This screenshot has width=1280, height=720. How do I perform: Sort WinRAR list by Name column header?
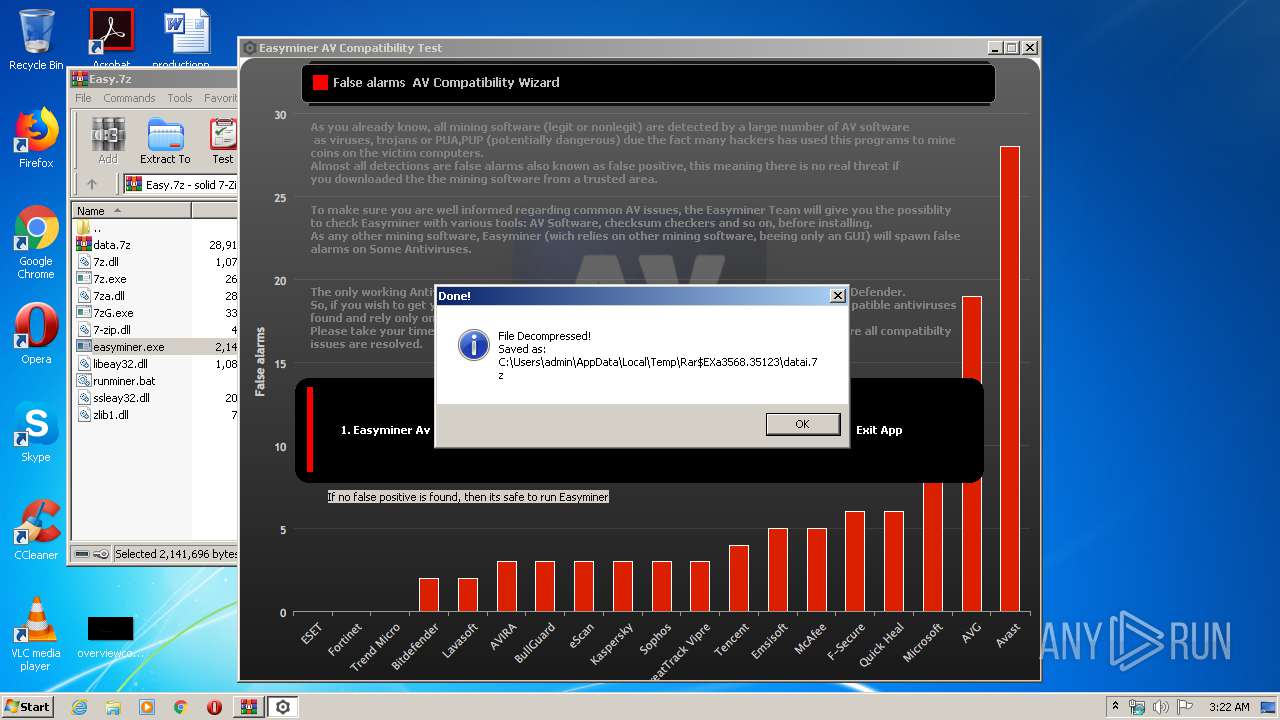tap(132, 211)
